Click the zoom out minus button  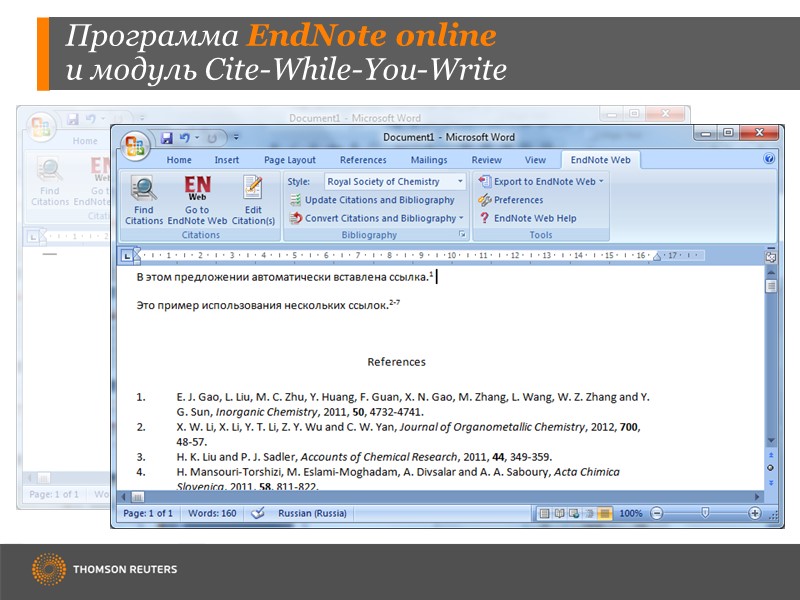coord(657,513)
